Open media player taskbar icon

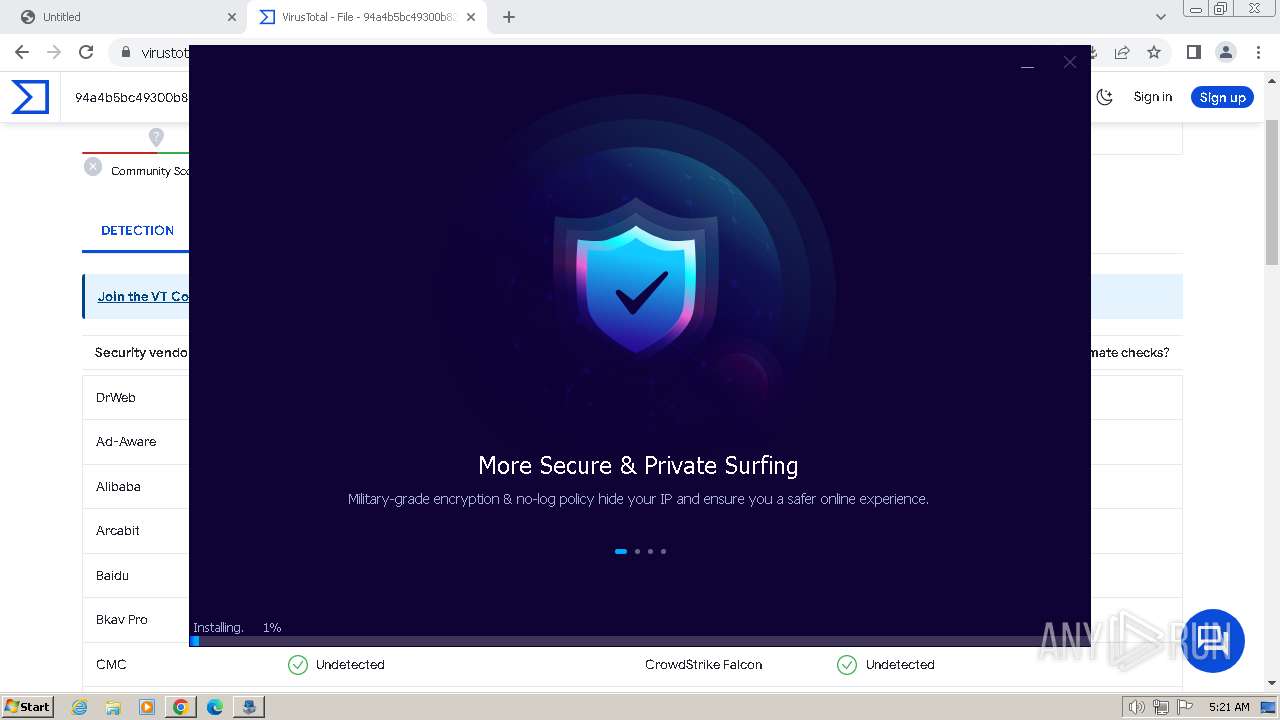147,707
